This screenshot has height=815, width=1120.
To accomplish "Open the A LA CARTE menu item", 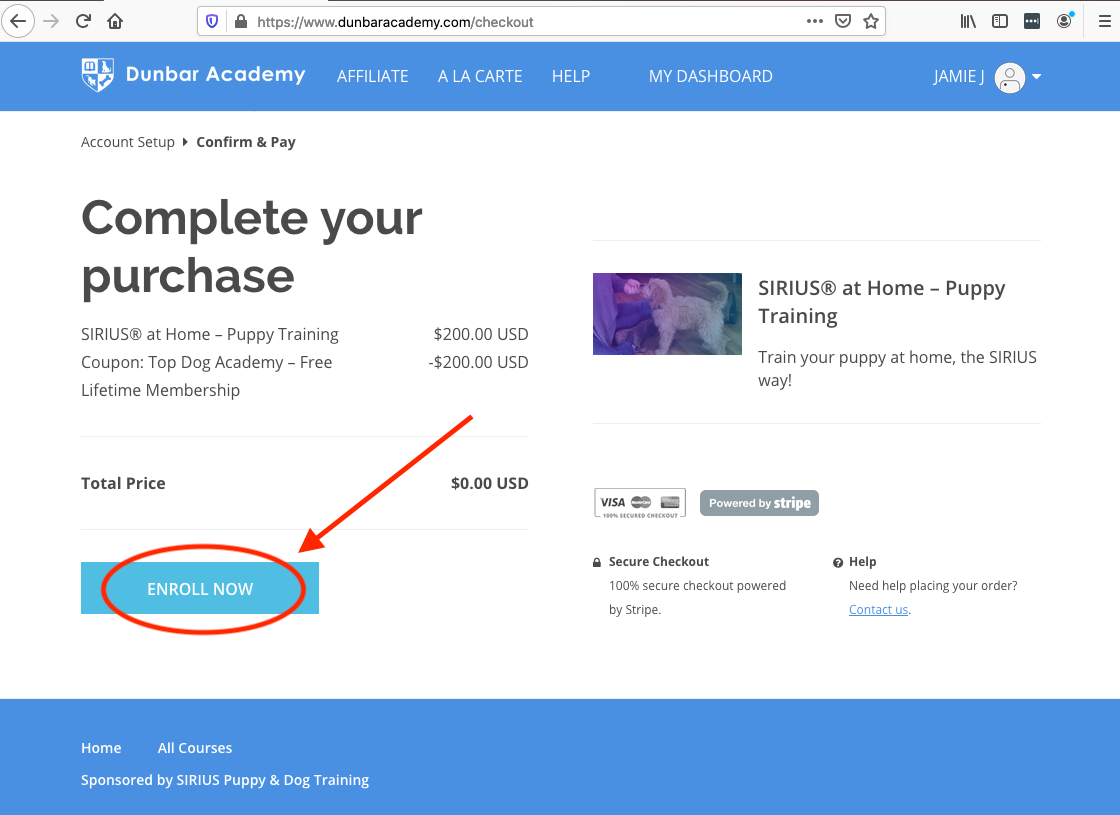I will click(x=480, y=76).
